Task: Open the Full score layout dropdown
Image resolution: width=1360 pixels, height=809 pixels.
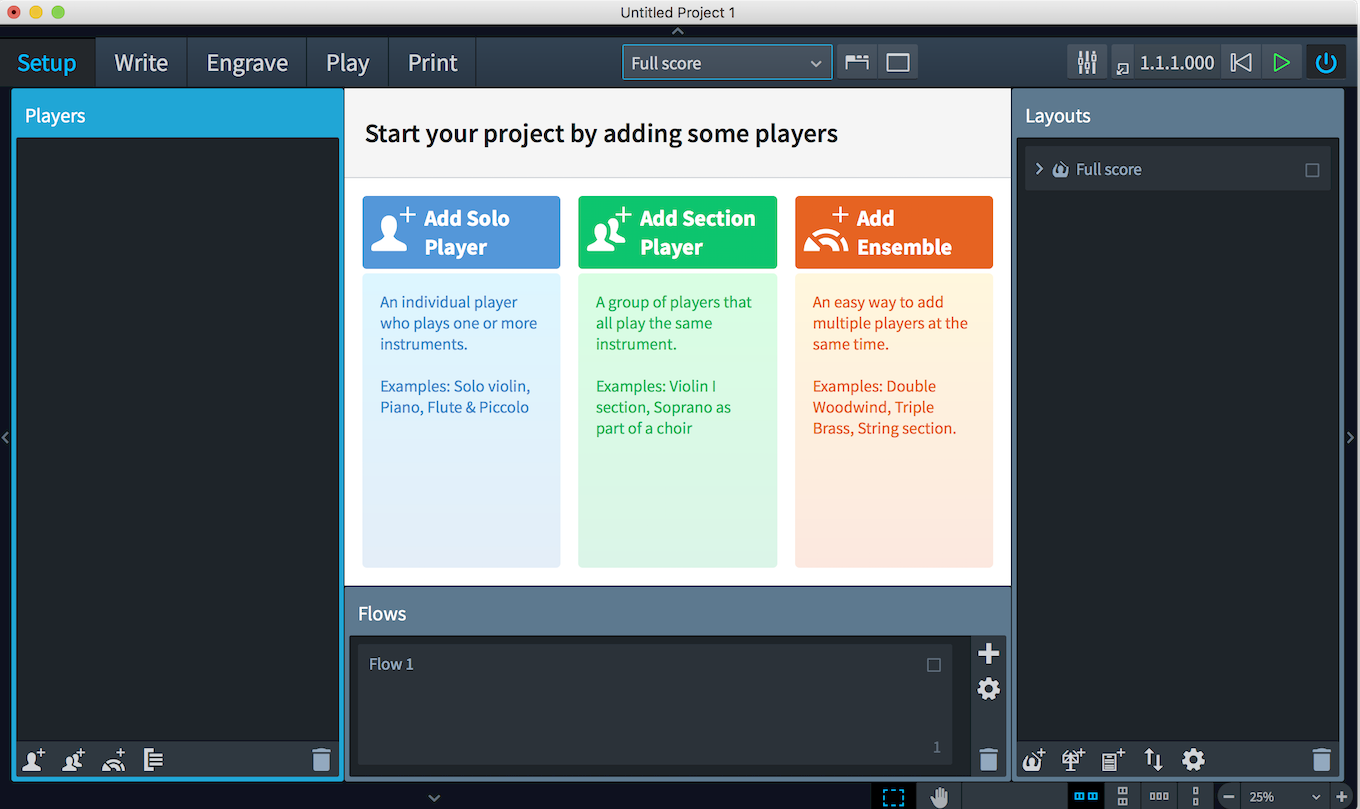Action: tap(727, 62)
